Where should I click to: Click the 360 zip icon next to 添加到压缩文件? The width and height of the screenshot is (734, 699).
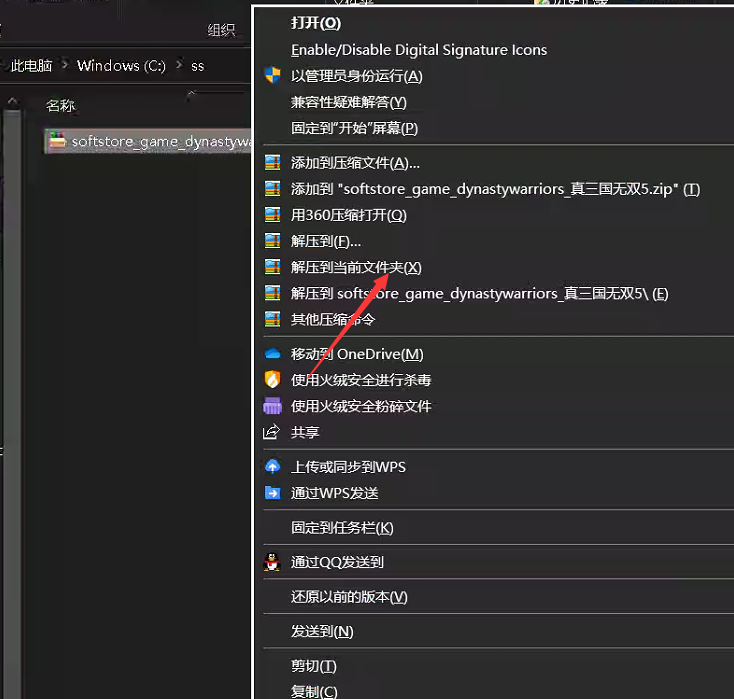pyautogui.click(x=272, y=163)
